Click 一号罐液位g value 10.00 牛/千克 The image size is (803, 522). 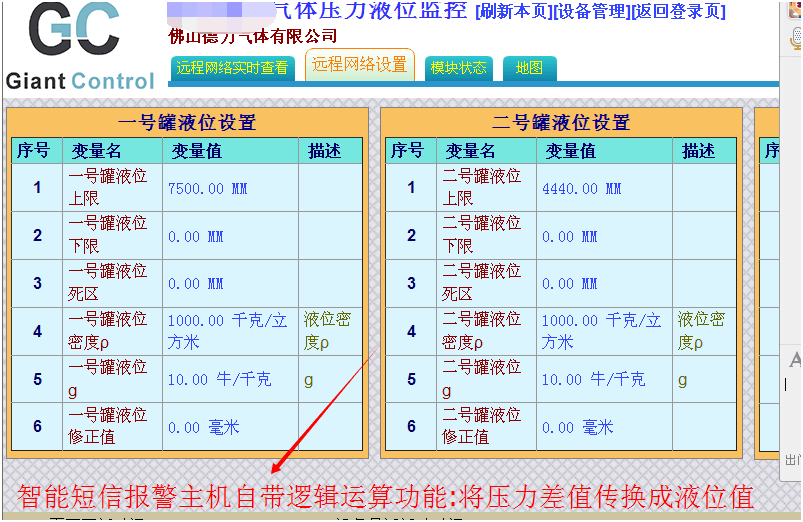219,379
